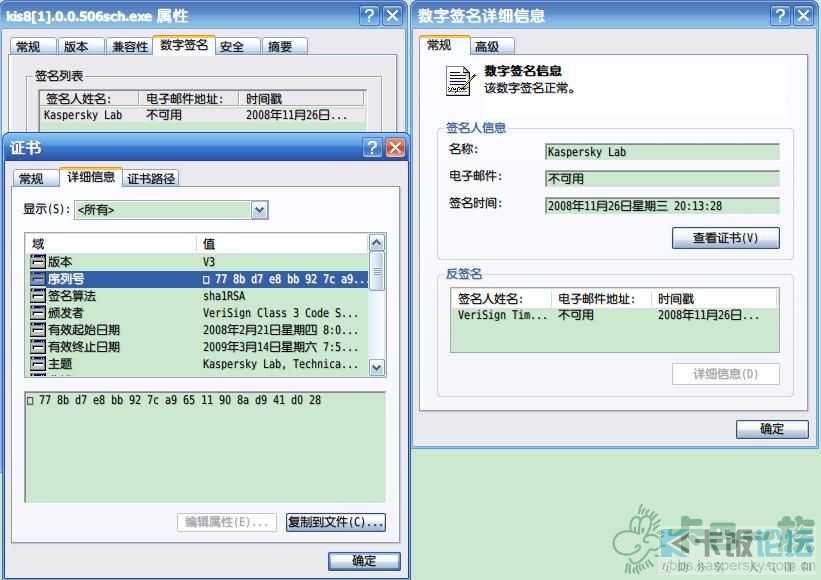This screenshot has height=580, width=821.
Task: Click the disabled 详细信息(D) button
Action: [725, 374]
